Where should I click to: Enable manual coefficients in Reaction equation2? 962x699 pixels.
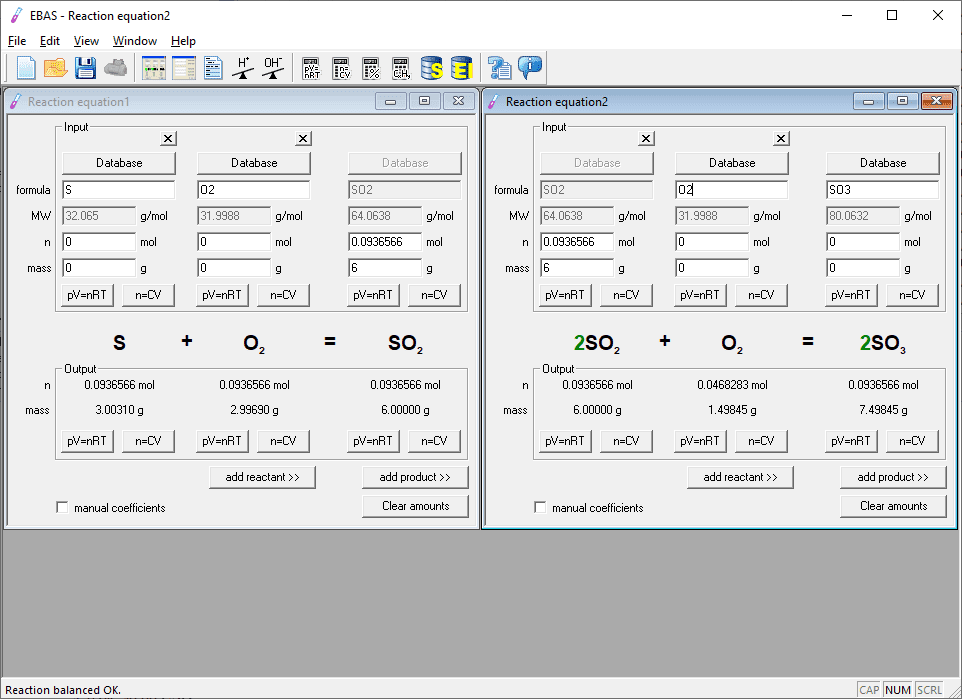pyautogui.click(x=541, y=508)
